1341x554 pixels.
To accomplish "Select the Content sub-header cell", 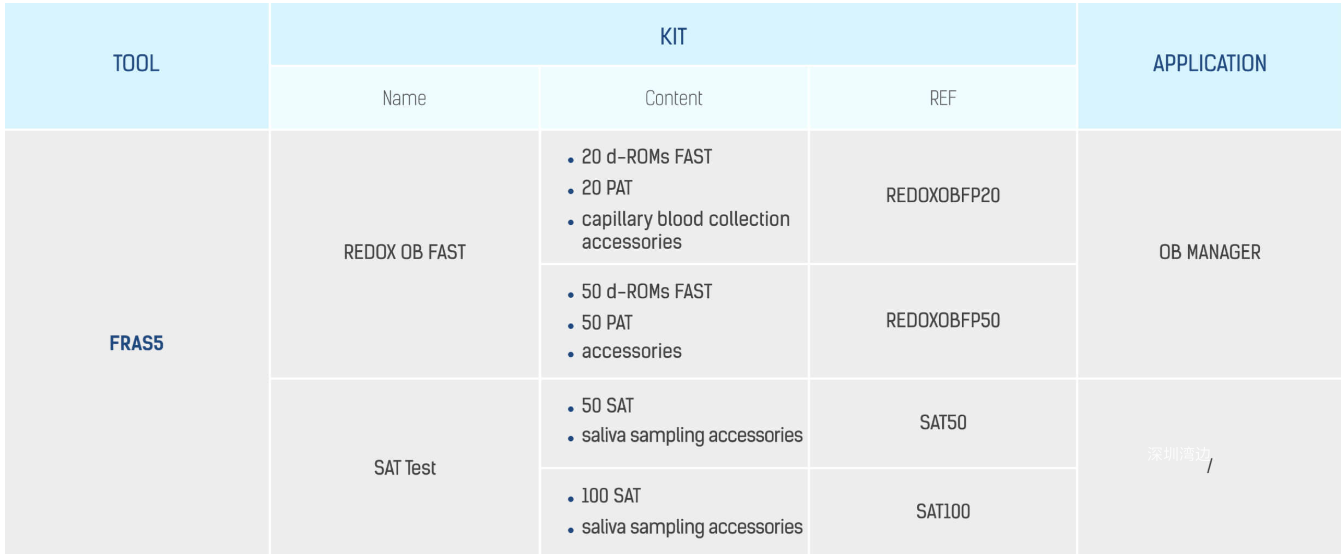I will click(673, 98).
